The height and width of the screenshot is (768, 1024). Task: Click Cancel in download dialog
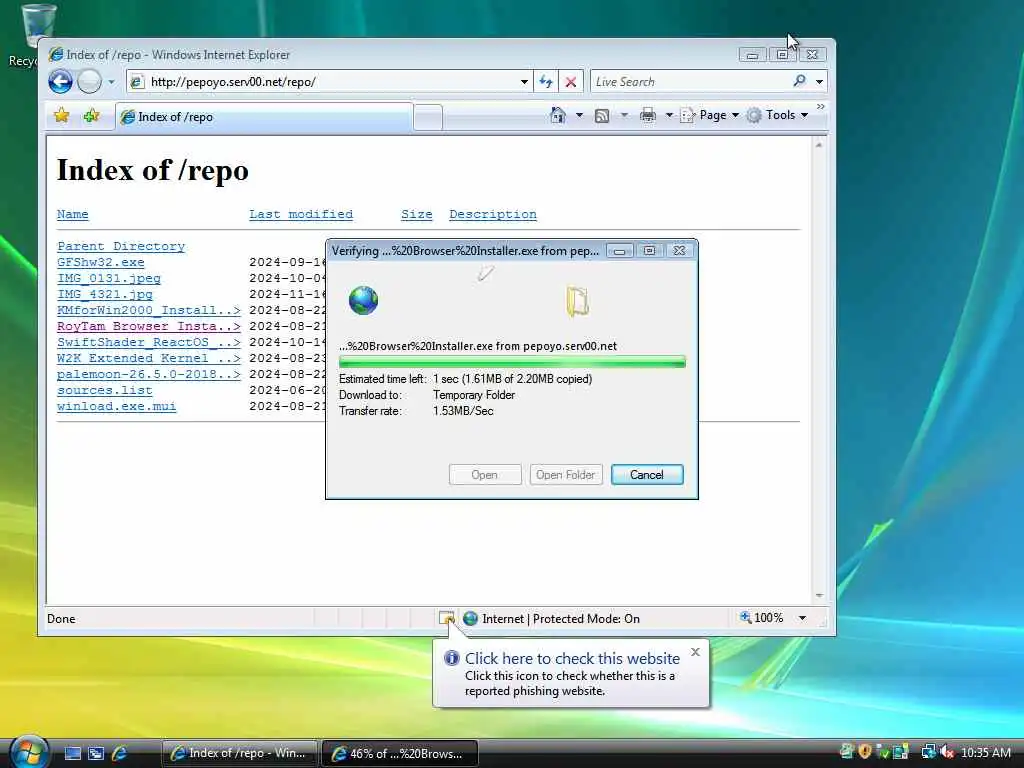coord(647,475)
